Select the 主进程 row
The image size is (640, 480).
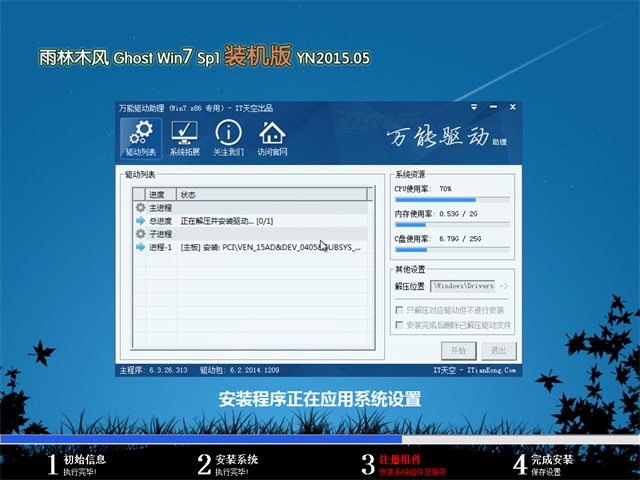(251, 207)
